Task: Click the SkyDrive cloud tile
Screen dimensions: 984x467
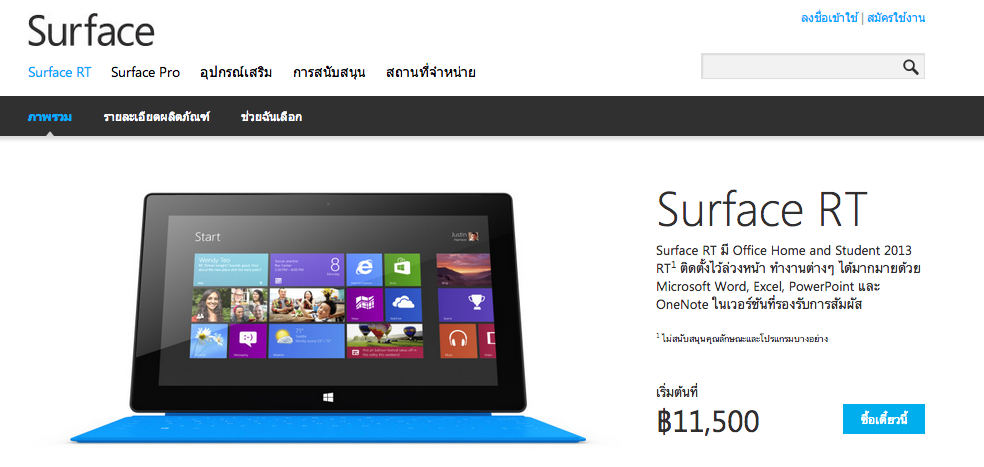Action: tap(402, 304)
